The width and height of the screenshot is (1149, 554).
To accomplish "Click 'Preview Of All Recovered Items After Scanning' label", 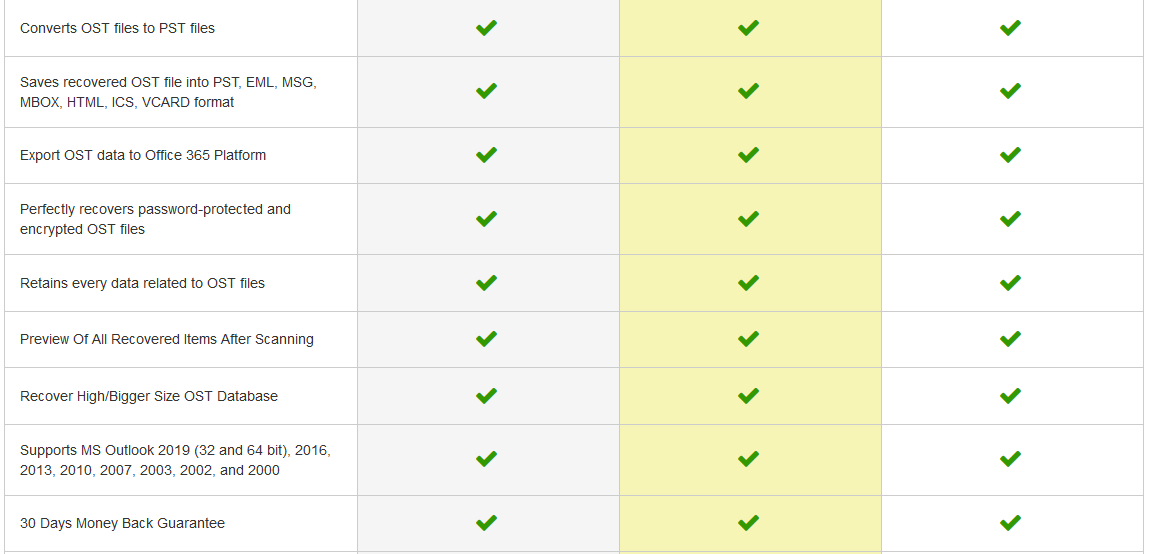I will click(167, 339).
